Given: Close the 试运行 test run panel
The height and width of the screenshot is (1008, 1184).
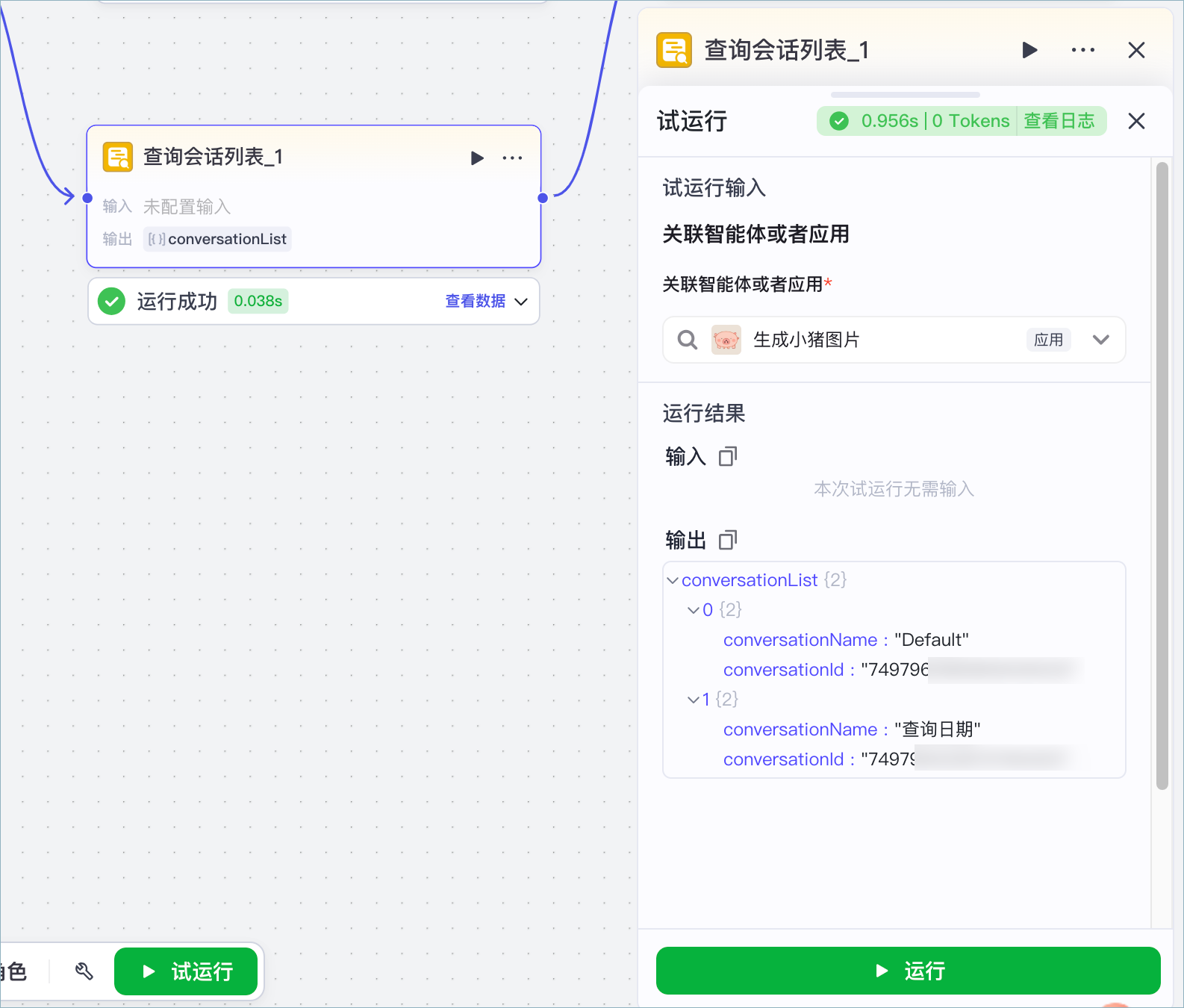Looking at the screenshot, I should (x=1136, y=121).
